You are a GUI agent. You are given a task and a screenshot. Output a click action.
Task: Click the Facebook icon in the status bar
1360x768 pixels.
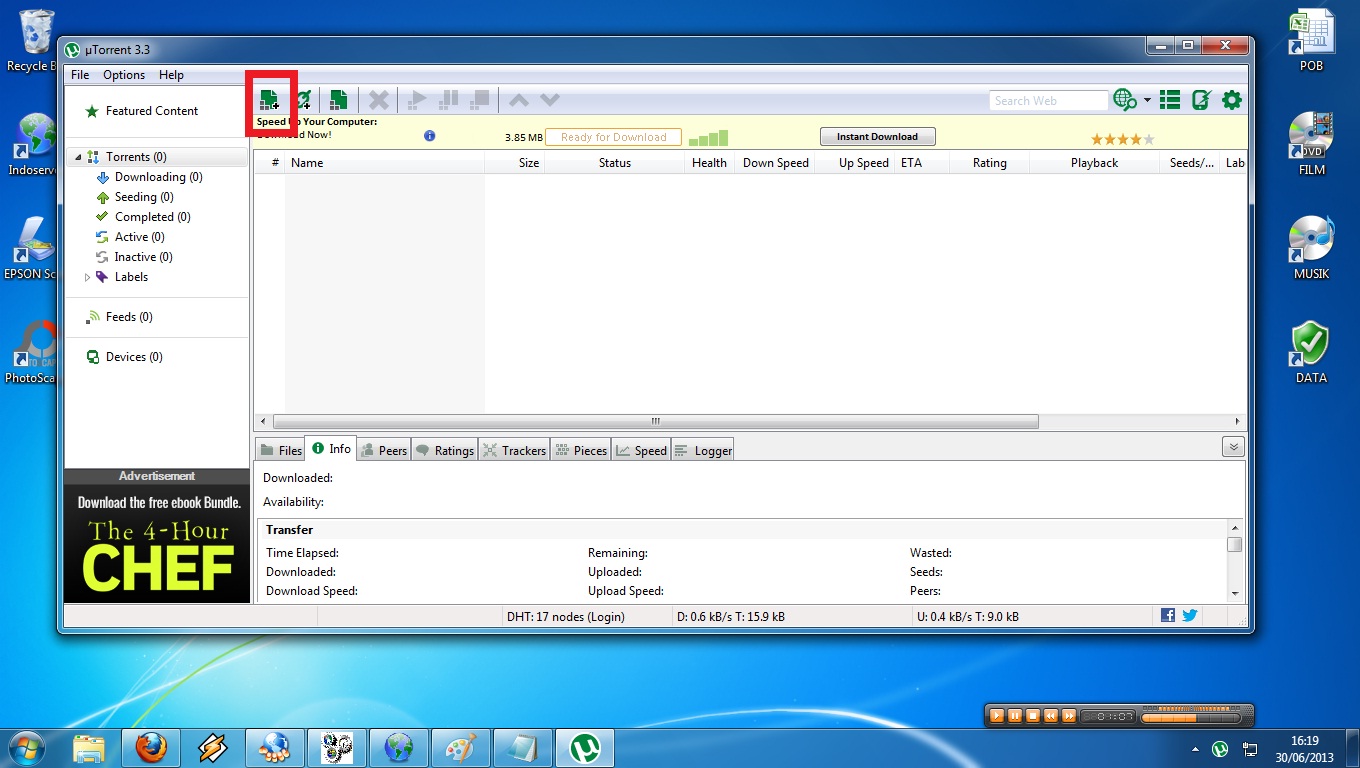tap(1168, 616)
